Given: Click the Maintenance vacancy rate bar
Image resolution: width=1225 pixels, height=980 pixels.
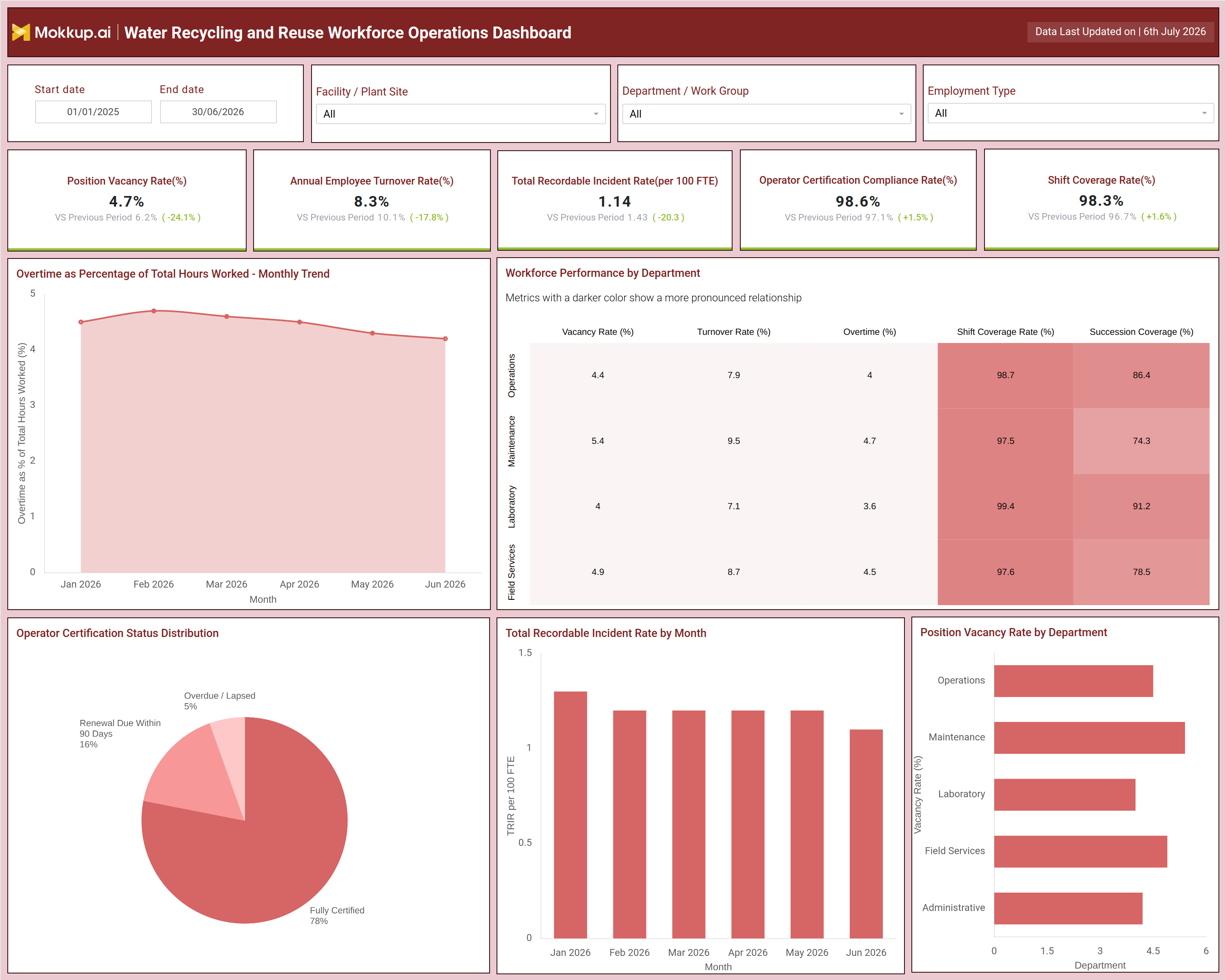Looking at the screenshot, I should click(x=1089, y=738).
